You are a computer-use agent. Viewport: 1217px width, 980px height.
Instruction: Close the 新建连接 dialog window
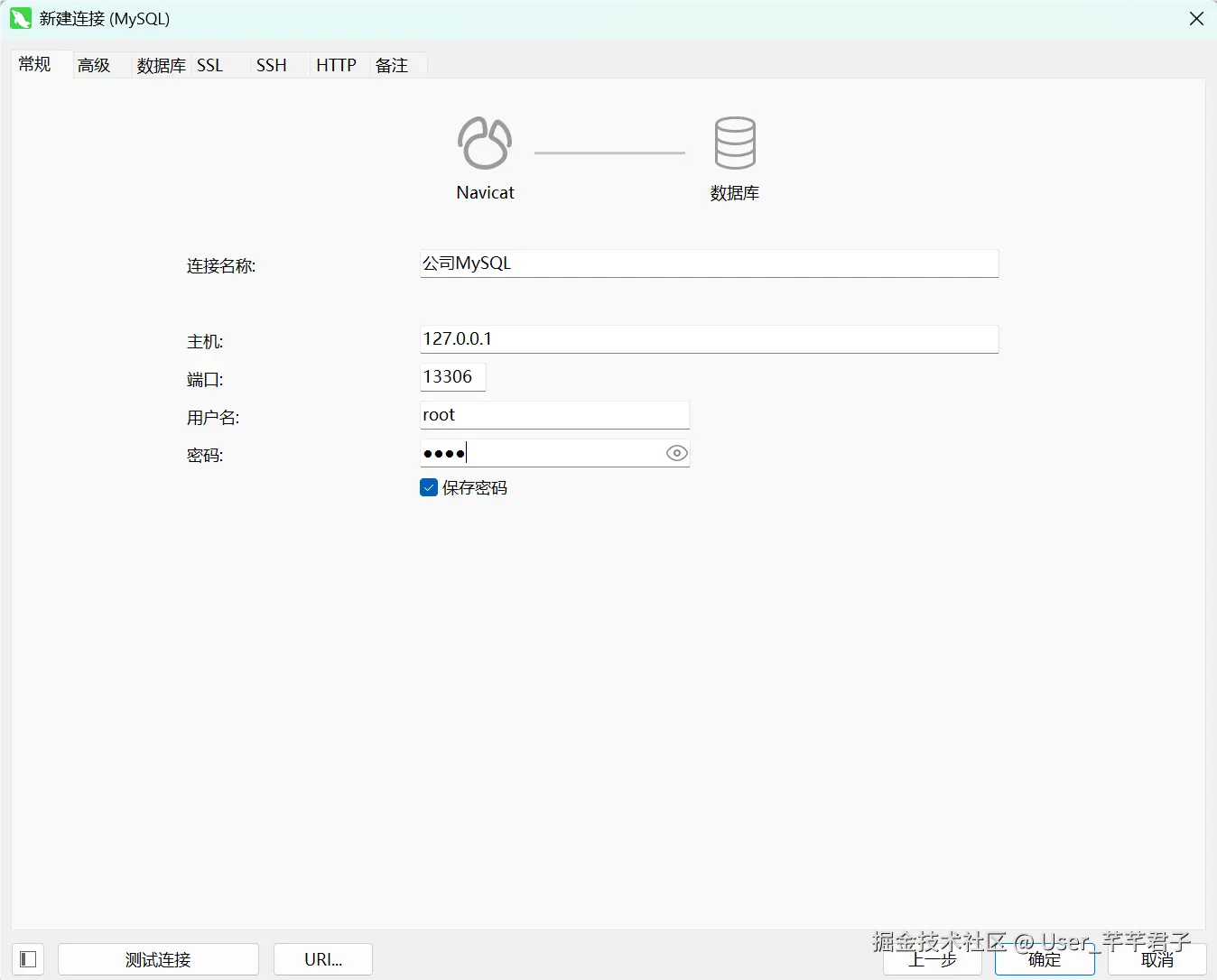1196,18
